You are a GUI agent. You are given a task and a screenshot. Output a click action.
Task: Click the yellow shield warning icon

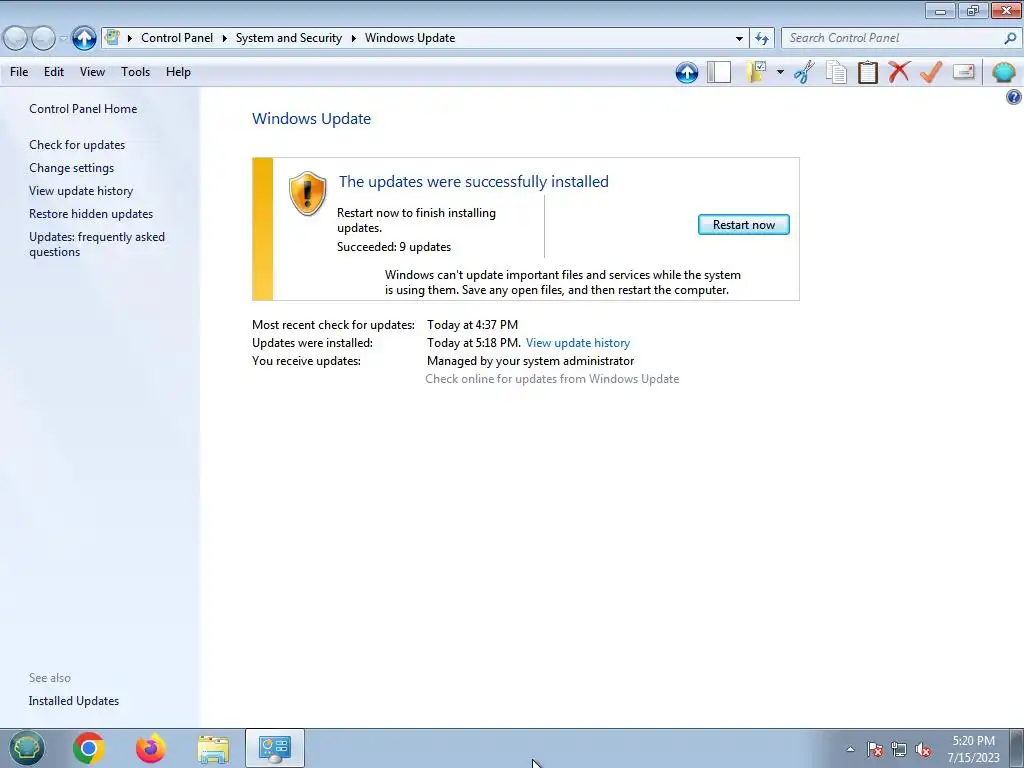pos(307,193)
